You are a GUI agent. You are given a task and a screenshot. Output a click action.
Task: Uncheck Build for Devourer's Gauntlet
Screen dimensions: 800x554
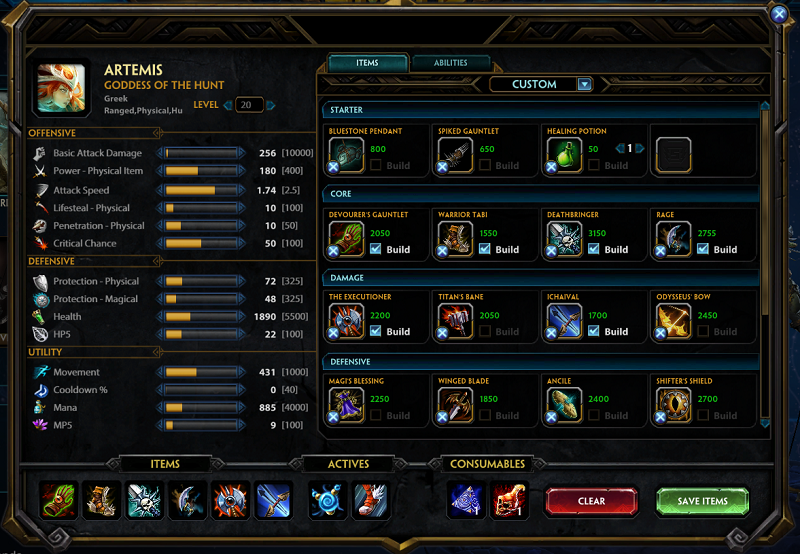(x=376, y=249)
